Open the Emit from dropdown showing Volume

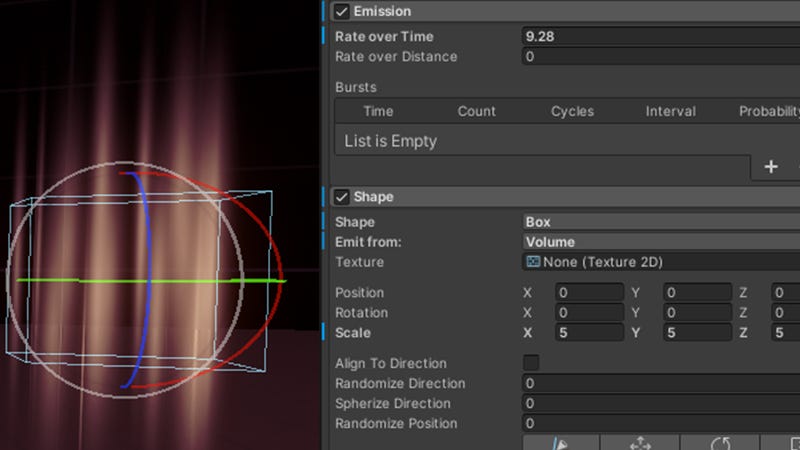660,242
